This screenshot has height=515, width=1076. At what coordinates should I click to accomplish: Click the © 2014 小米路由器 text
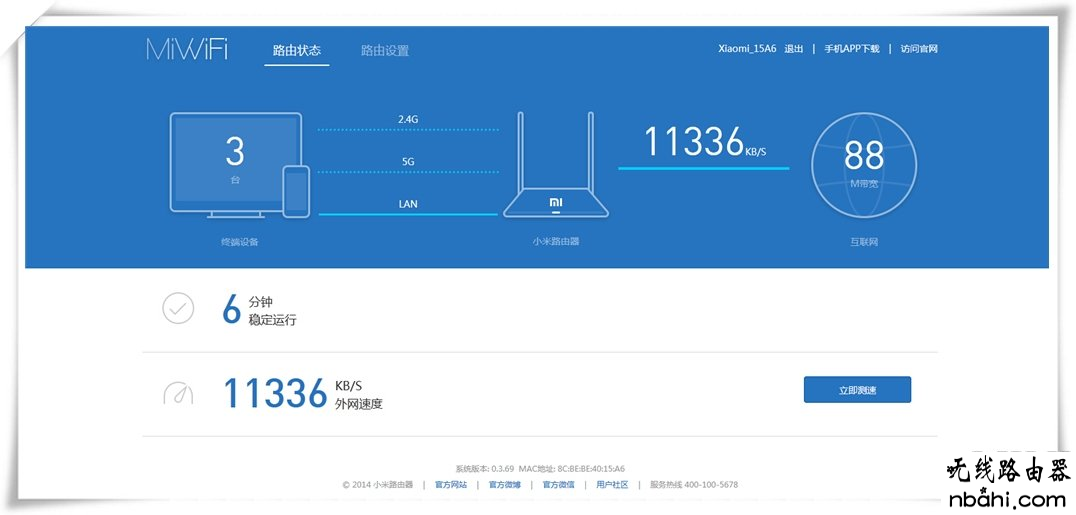click(x=377, y=485)
